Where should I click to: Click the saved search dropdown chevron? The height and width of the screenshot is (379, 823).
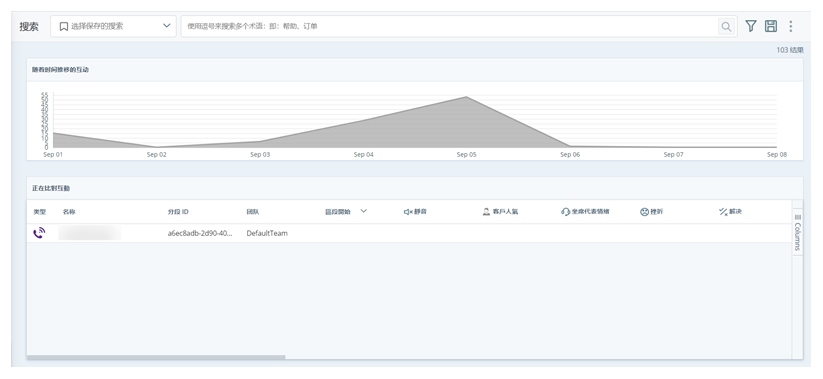[x=167, y=26]
